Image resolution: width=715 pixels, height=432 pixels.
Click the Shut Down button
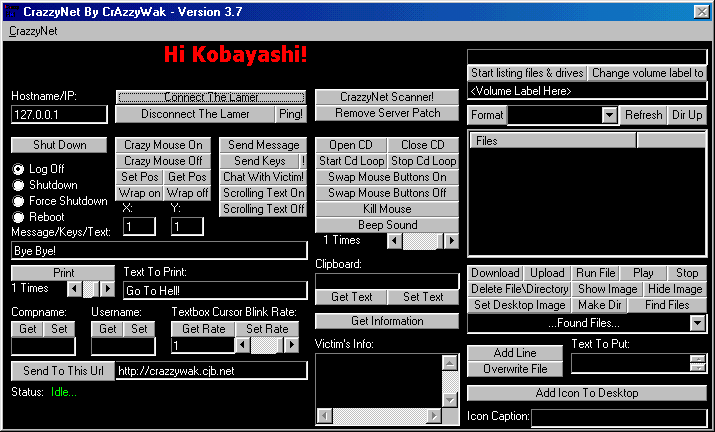point(59,145)
